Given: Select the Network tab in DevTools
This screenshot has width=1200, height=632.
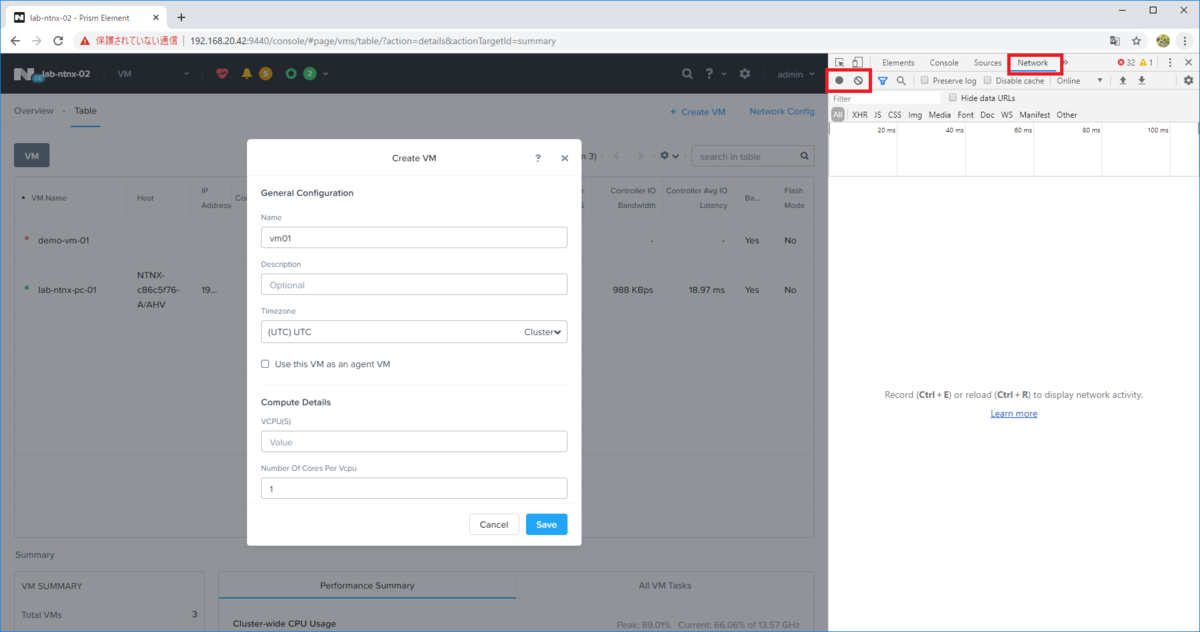Looking at the screenshot, I should (1033, 62).
